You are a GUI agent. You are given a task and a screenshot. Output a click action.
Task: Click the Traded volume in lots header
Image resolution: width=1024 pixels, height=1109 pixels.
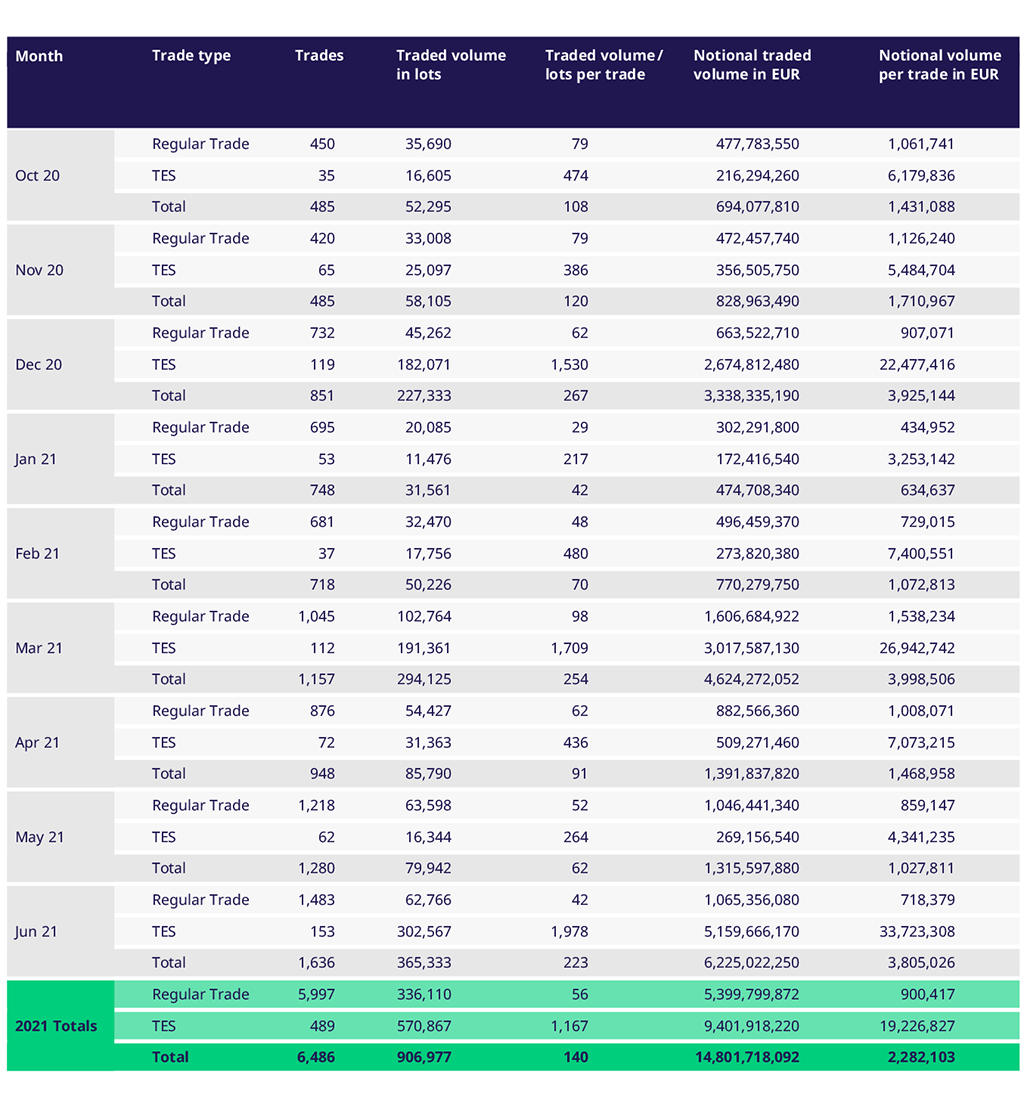450,65
